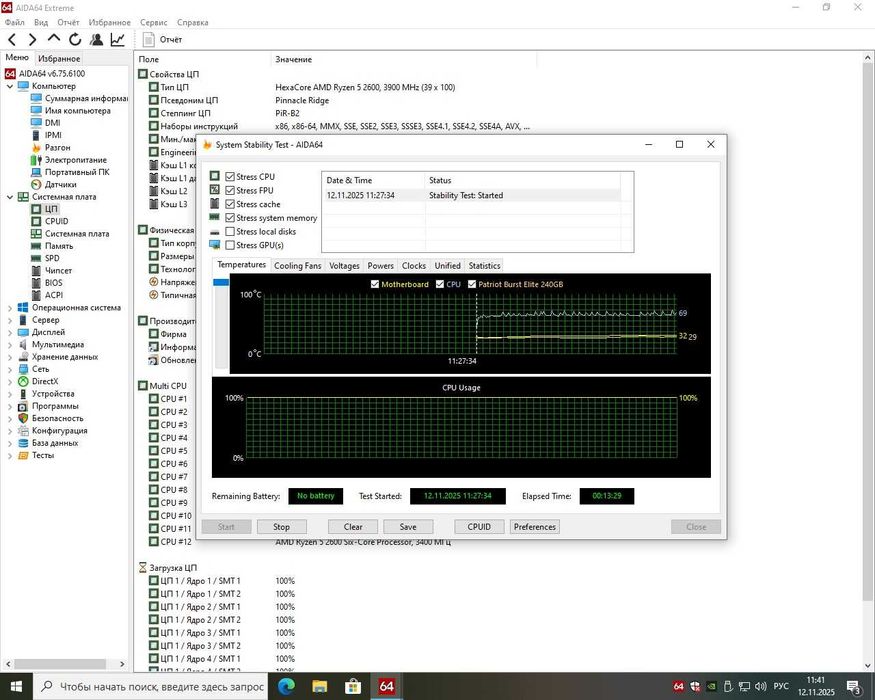Refresh the AIDA64 view
Viewport: 875px width, 700px height.
(x=75, y=40)
